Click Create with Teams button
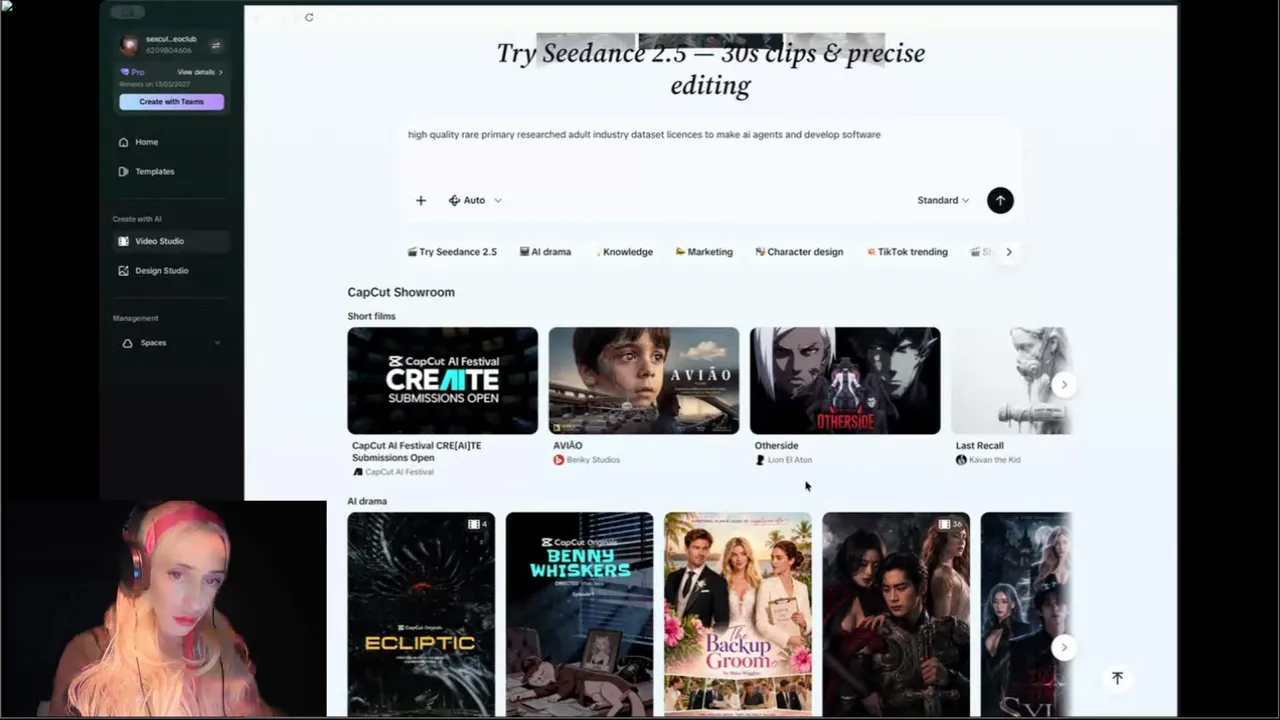1280x720 pixels. [171, 101]
